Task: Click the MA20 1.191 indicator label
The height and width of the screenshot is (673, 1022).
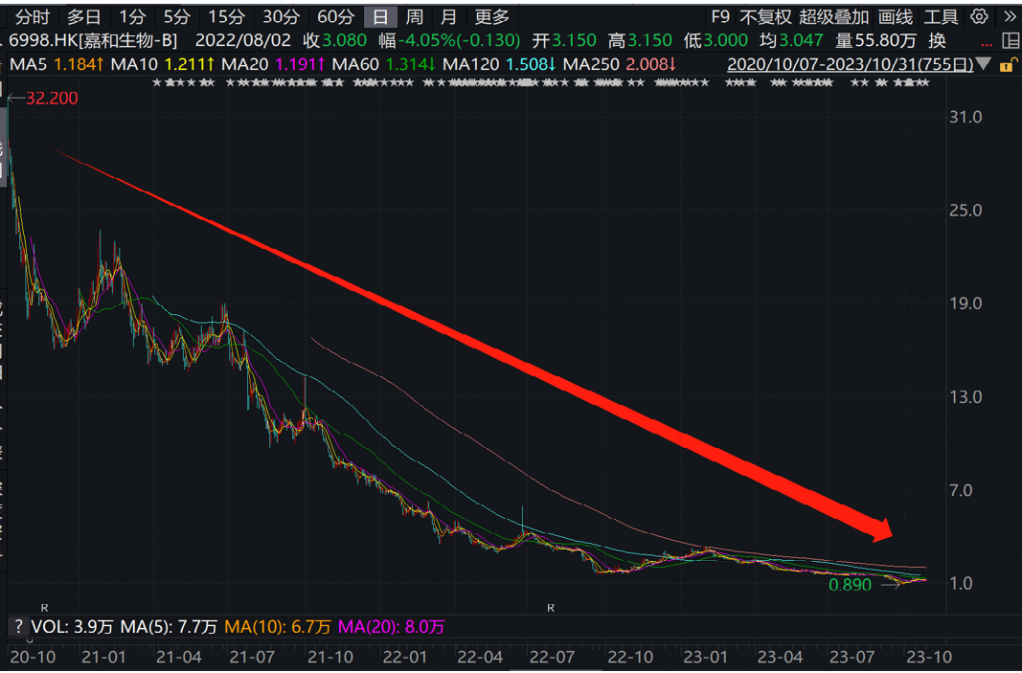Action: pos(272,64)
